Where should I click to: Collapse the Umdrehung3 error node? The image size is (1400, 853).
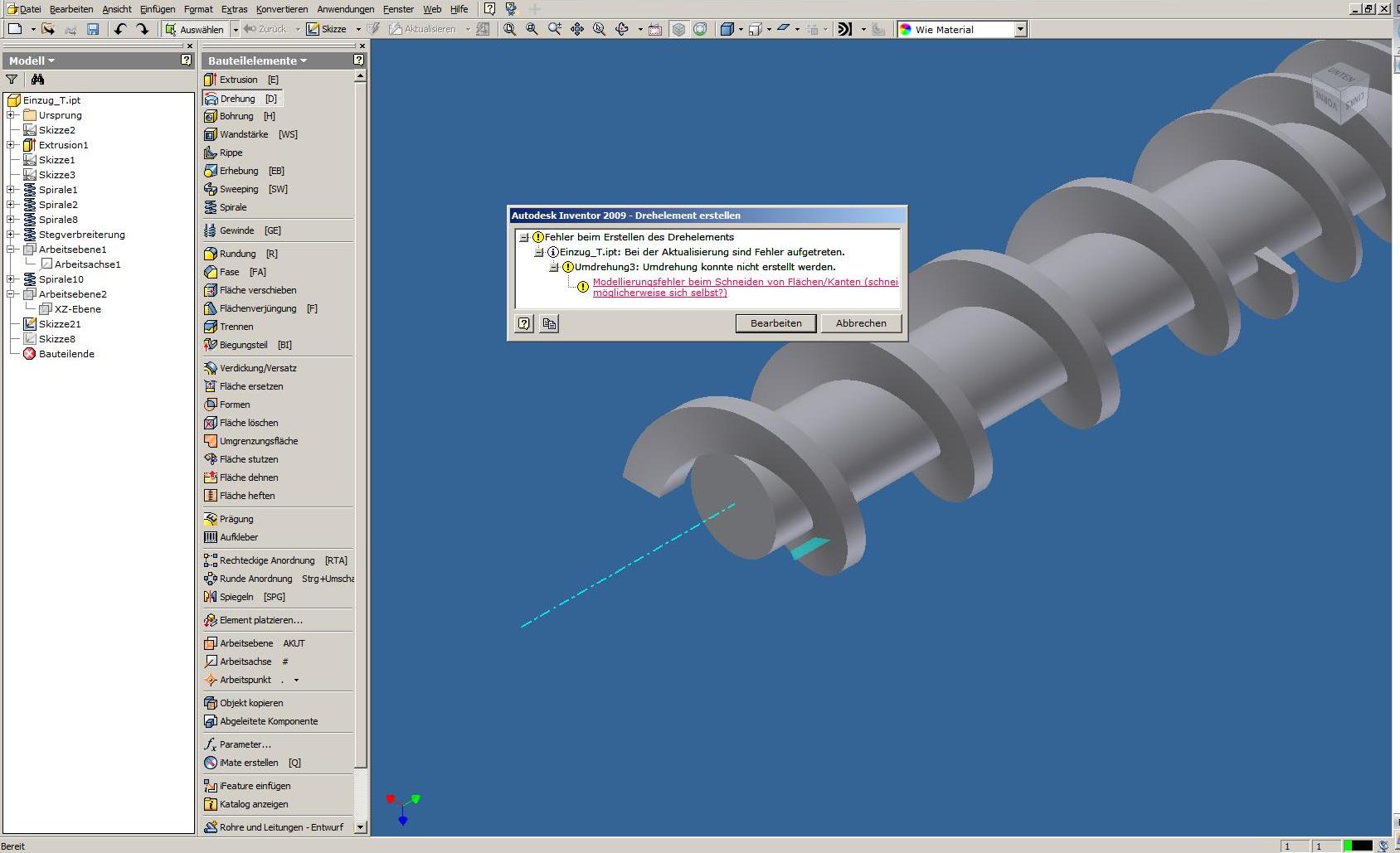point(554,267)
